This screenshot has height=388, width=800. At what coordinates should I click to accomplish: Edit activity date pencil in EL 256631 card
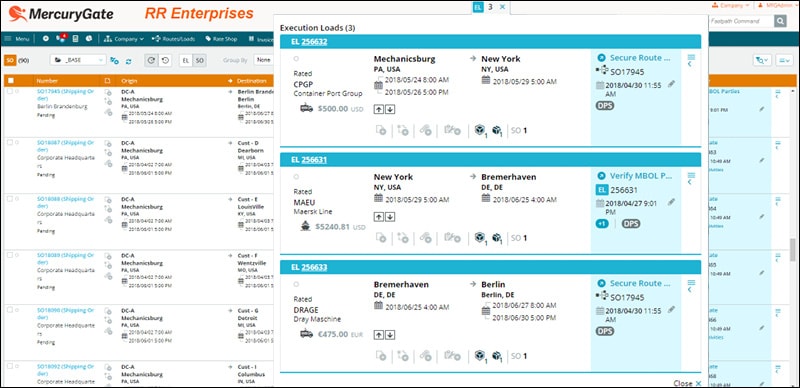[671, 202]
